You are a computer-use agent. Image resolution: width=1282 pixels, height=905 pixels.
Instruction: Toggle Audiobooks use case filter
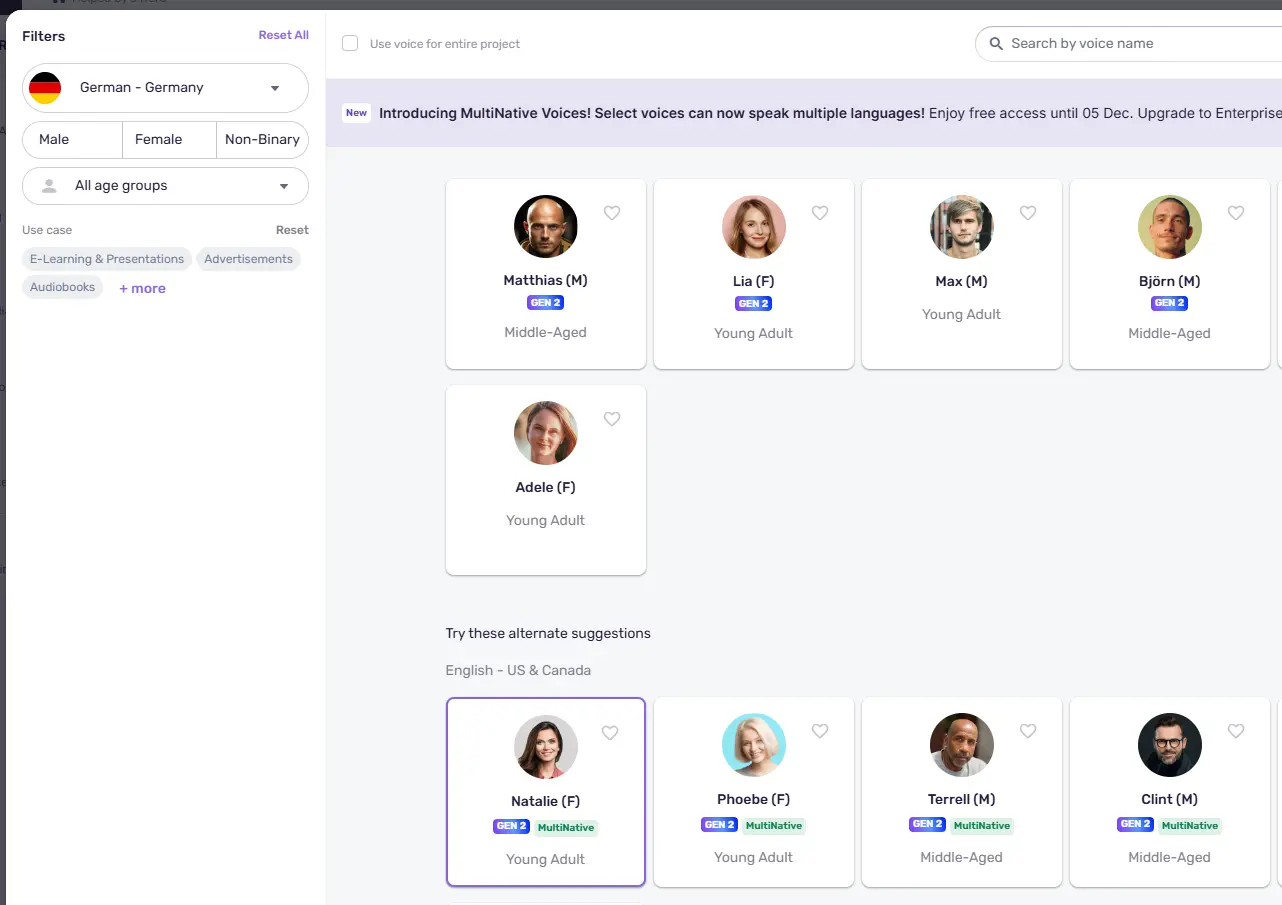tap(62, 287)
